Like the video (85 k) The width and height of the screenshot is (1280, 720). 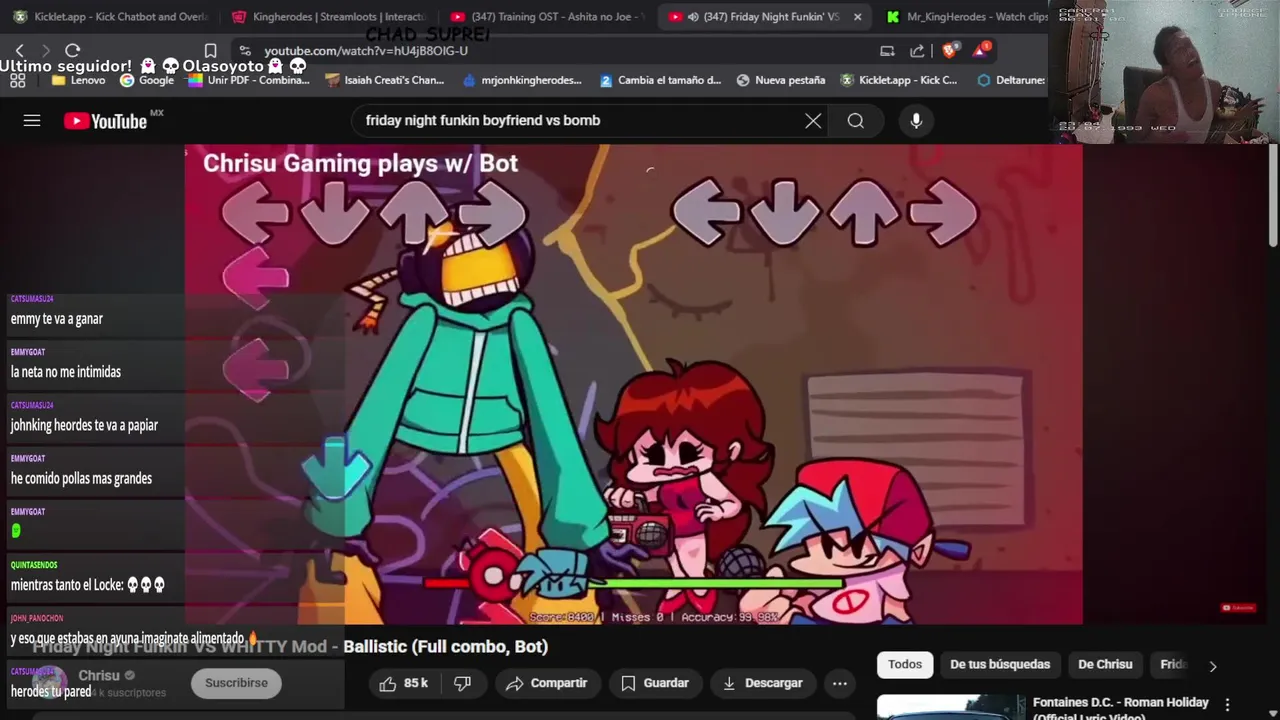coord(403,683)
